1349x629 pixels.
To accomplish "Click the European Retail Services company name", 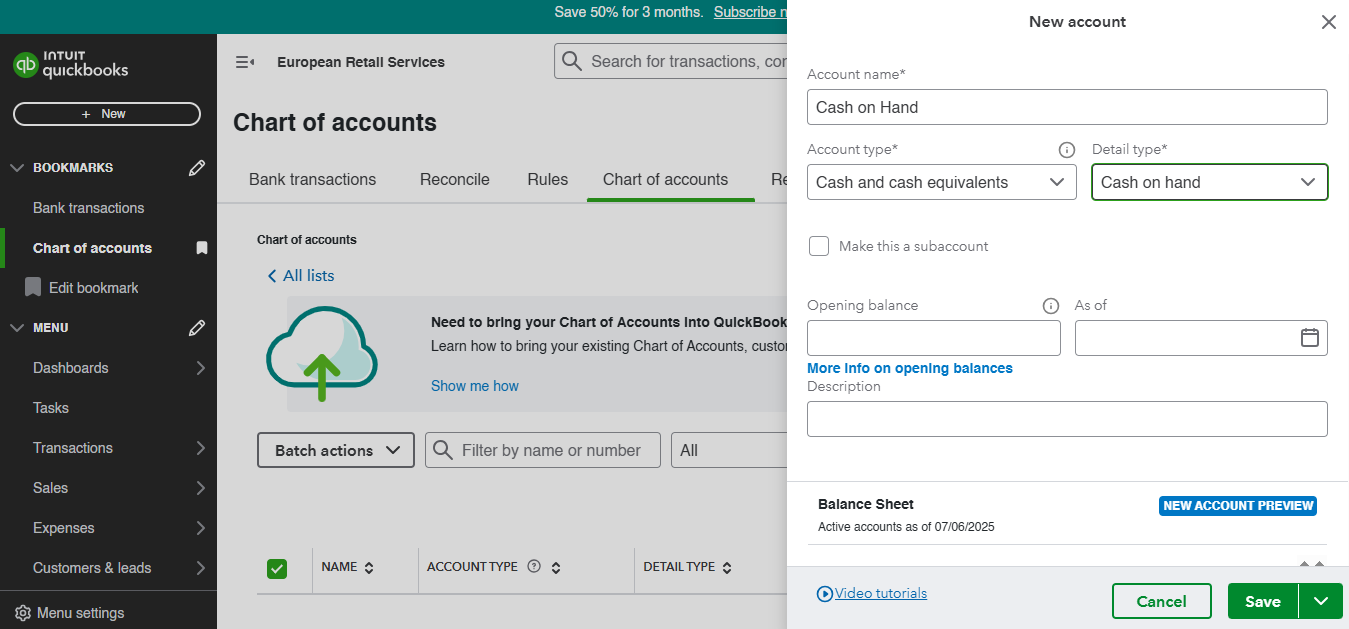I will coord(361,62).
